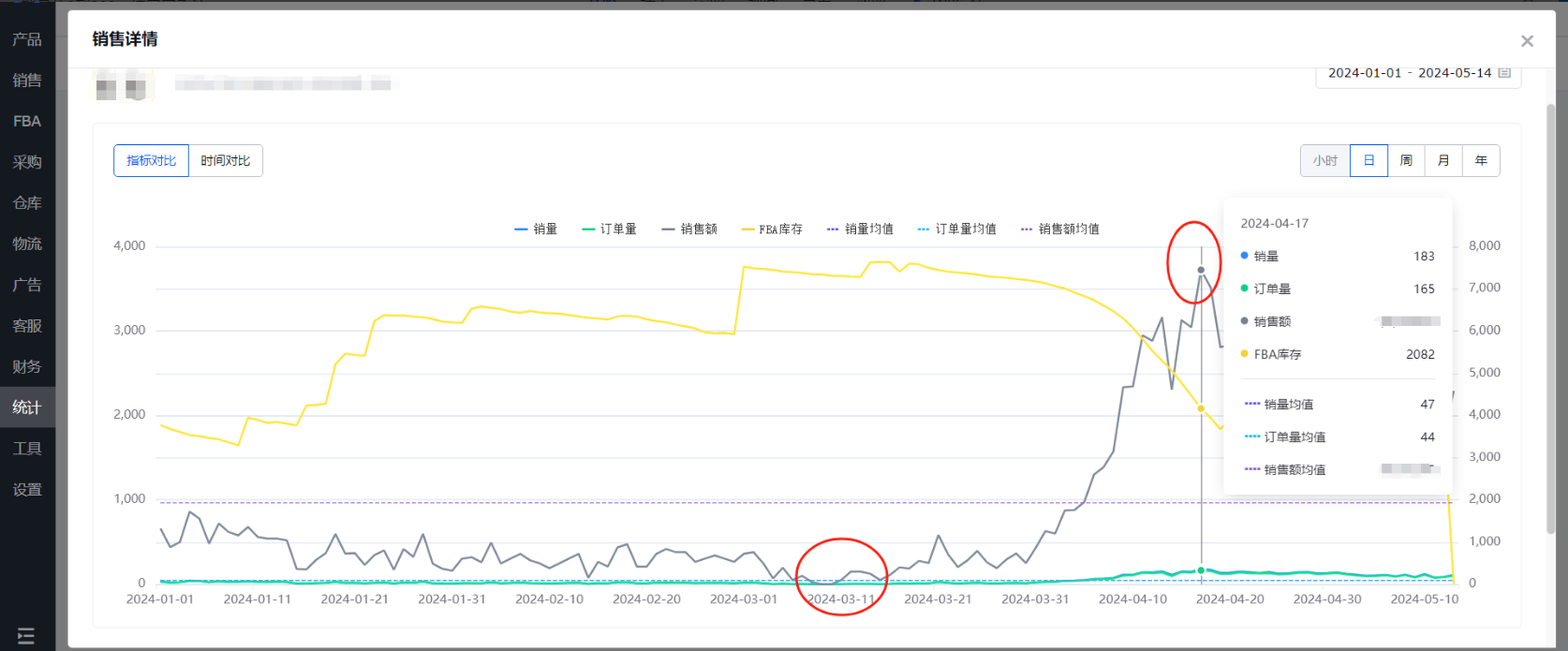Image resolution: width=1568 pixels, height=651 pixels.
Task: Toggle 订单量 series in chart legend
Action: click(609, 229)
